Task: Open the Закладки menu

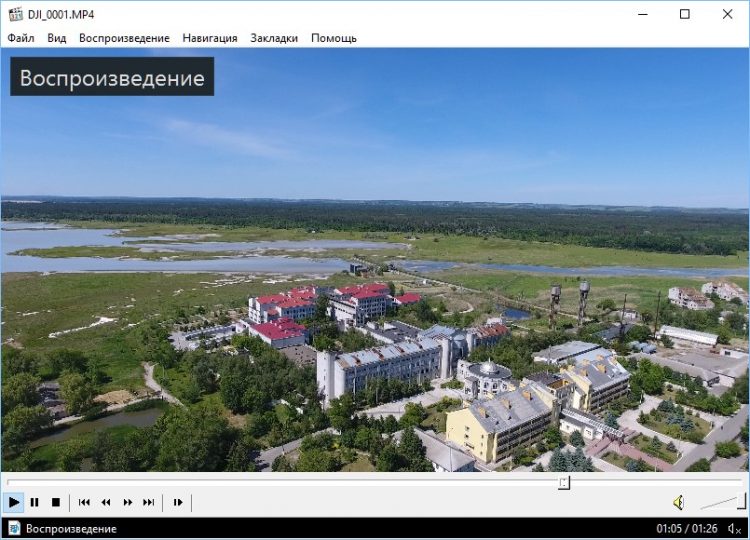Action: tap(274, 38)
